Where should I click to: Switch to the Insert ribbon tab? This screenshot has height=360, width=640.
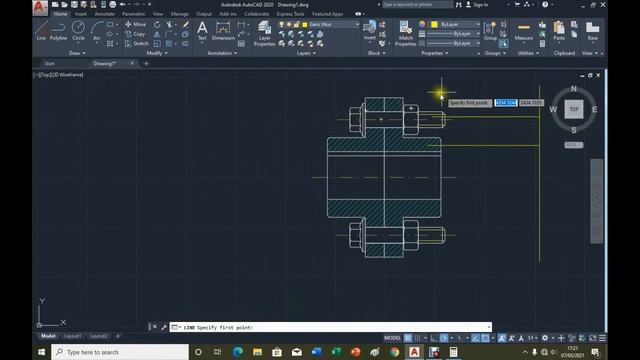pyautogui.click(x=80, y=14)
